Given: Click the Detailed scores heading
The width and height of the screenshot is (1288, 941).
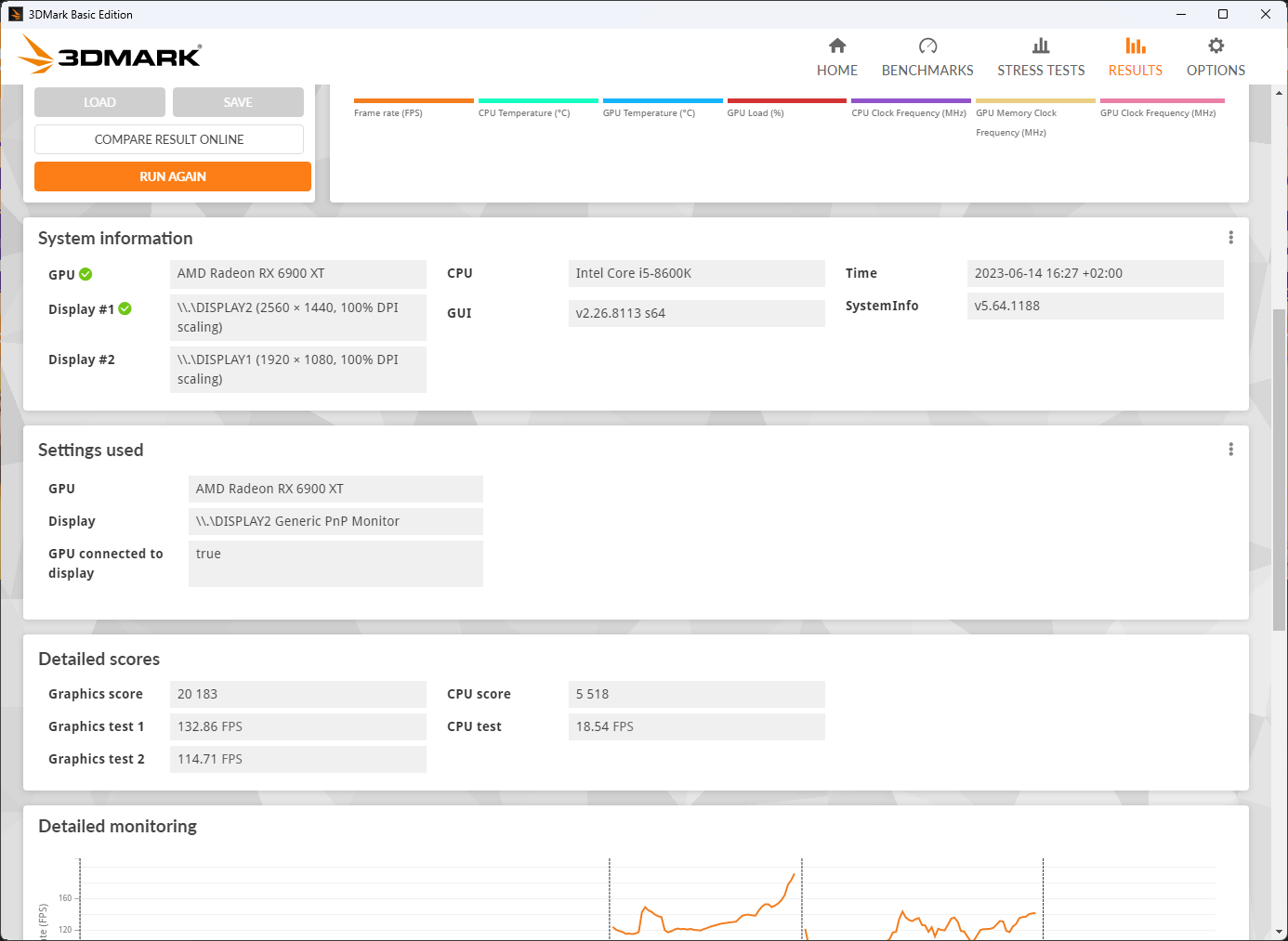Looking at the screenshot, I should point(99,659).
